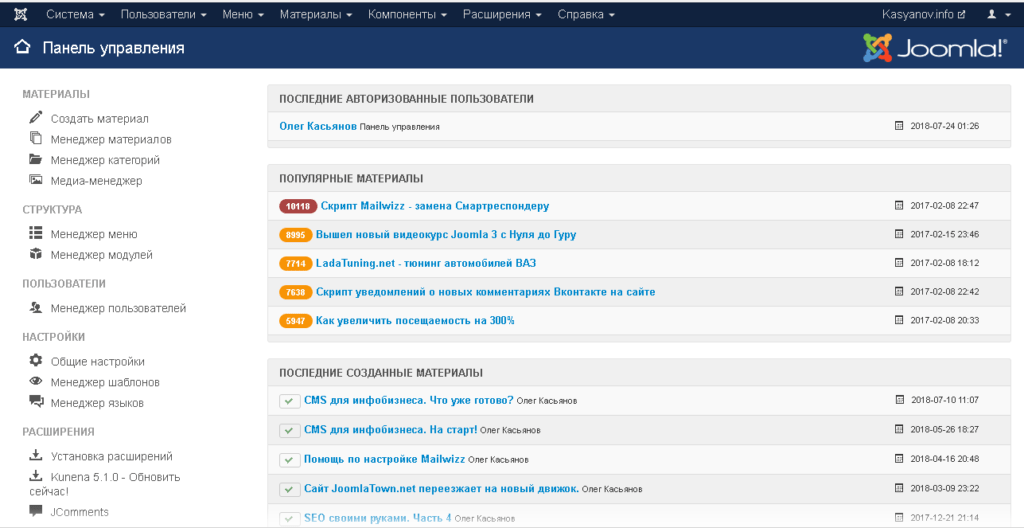
Task: Open Менеджер модулей in sidebar
Action: click(102, 255)
